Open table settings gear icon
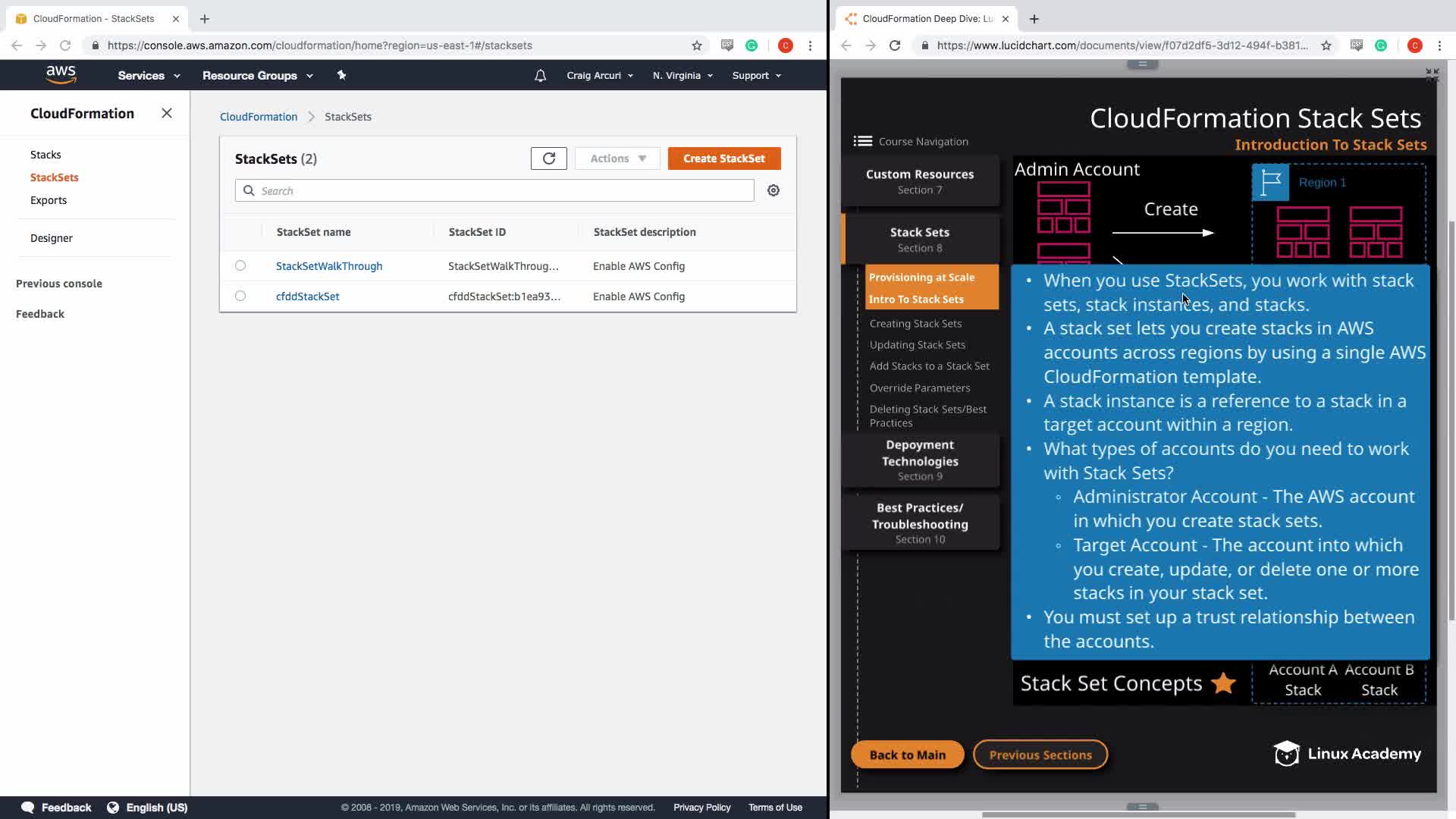This screenshot has height=819, width=1456. (x=773, y=191)
